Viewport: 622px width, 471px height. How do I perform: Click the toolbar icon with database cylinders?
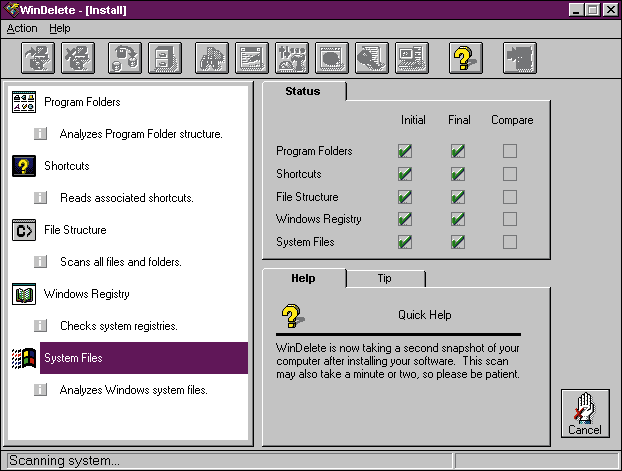125,58
